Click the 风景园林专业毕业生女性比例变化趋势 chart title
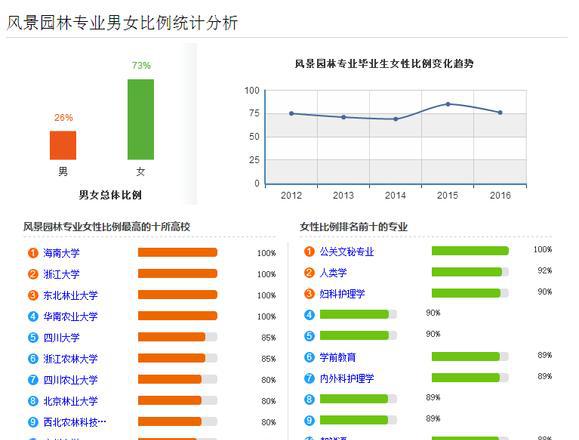Image resolution: width=579 pixels, height=440 pixels. click(384, 63)
